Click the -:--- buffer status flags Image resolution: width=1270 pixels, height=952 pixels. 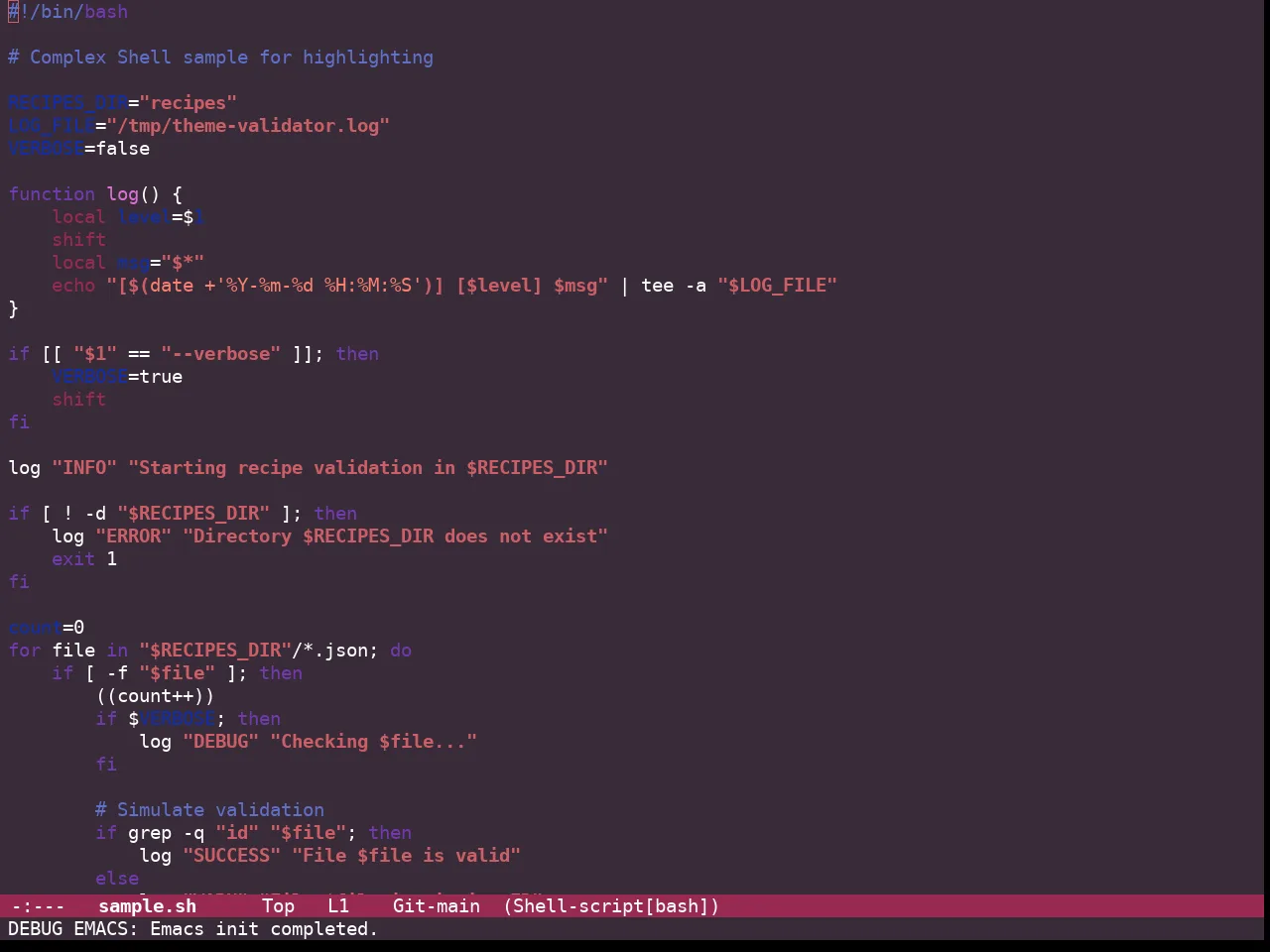[38, 905]
